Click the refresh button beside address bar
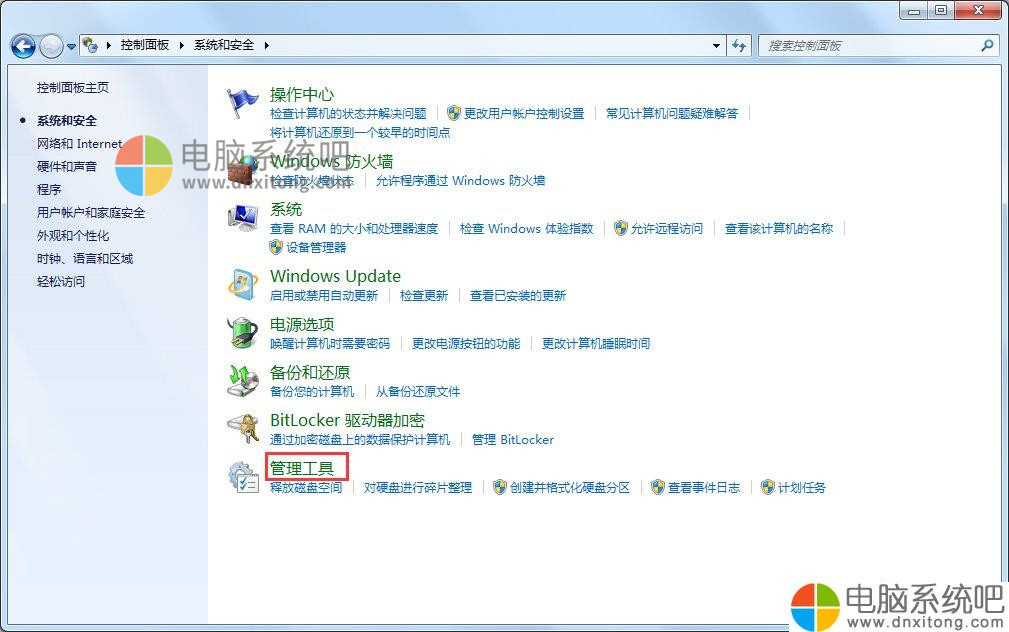Image resolution: width=1009 pixels, height=632 pixels. point(739,46)
